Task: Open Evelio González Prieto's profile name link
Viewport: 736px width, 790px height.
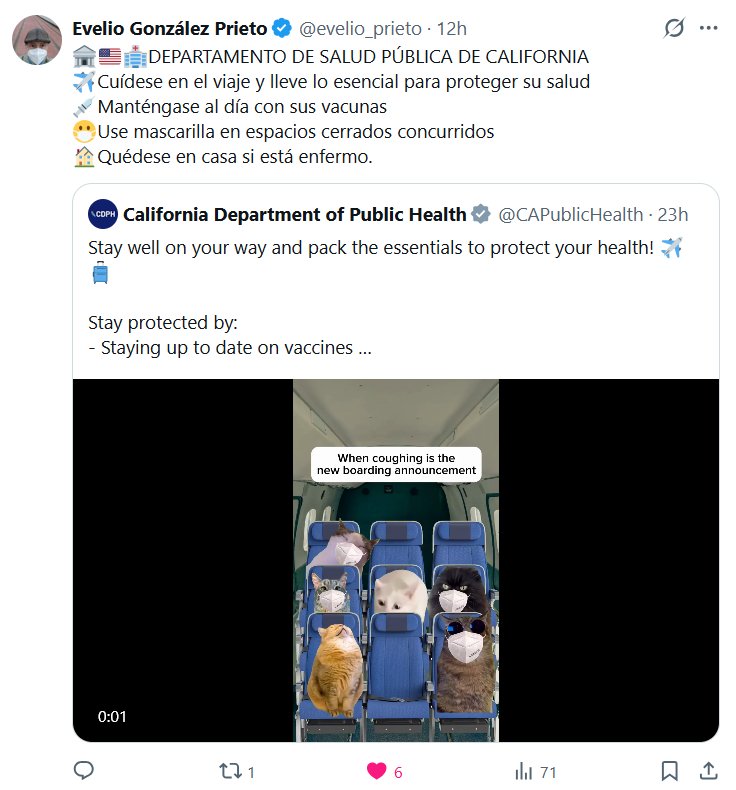Action: [x=170, y=28]
